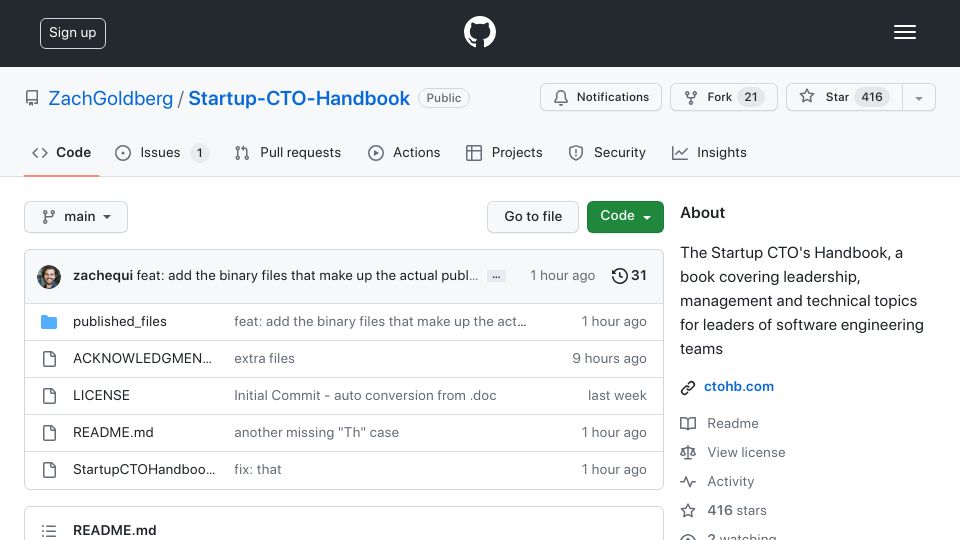Switch to the Issues tab
The image size is (960, 540).
tap(162, 152)
